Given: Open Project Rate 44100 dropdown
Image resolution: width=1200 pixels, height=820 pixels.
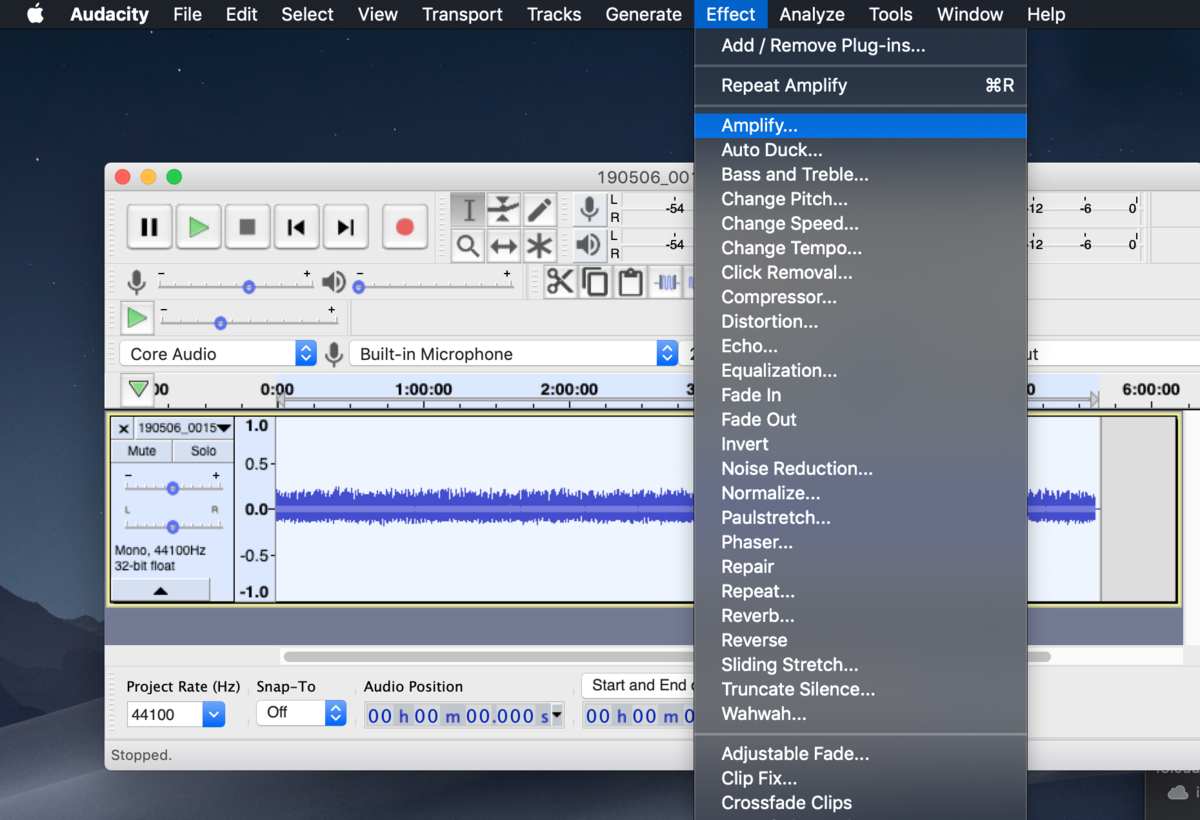Looking at the screenshot, I should coord(176,714).
